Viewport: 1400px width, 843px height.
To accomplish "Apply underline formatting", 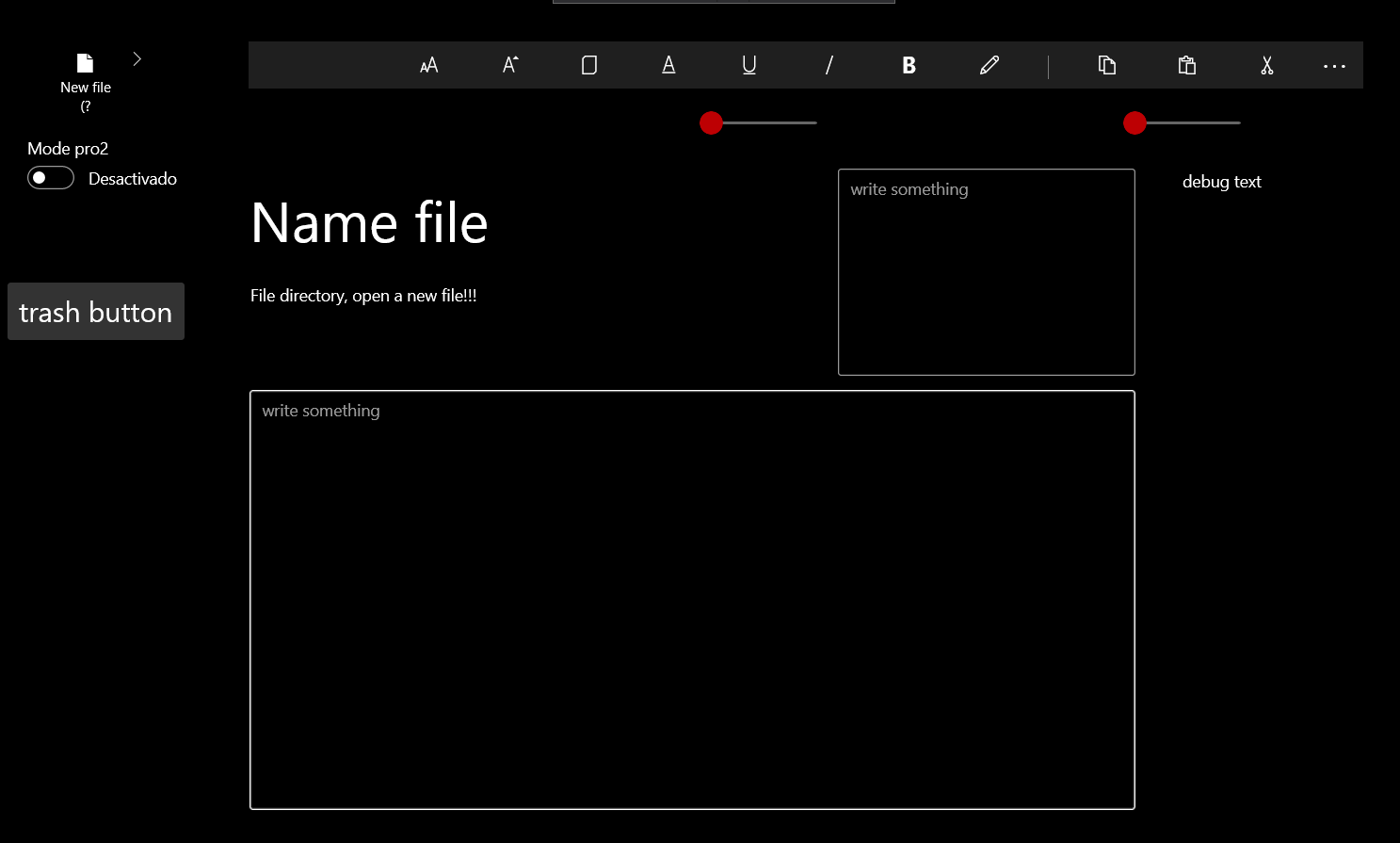I will click(748, 65).
